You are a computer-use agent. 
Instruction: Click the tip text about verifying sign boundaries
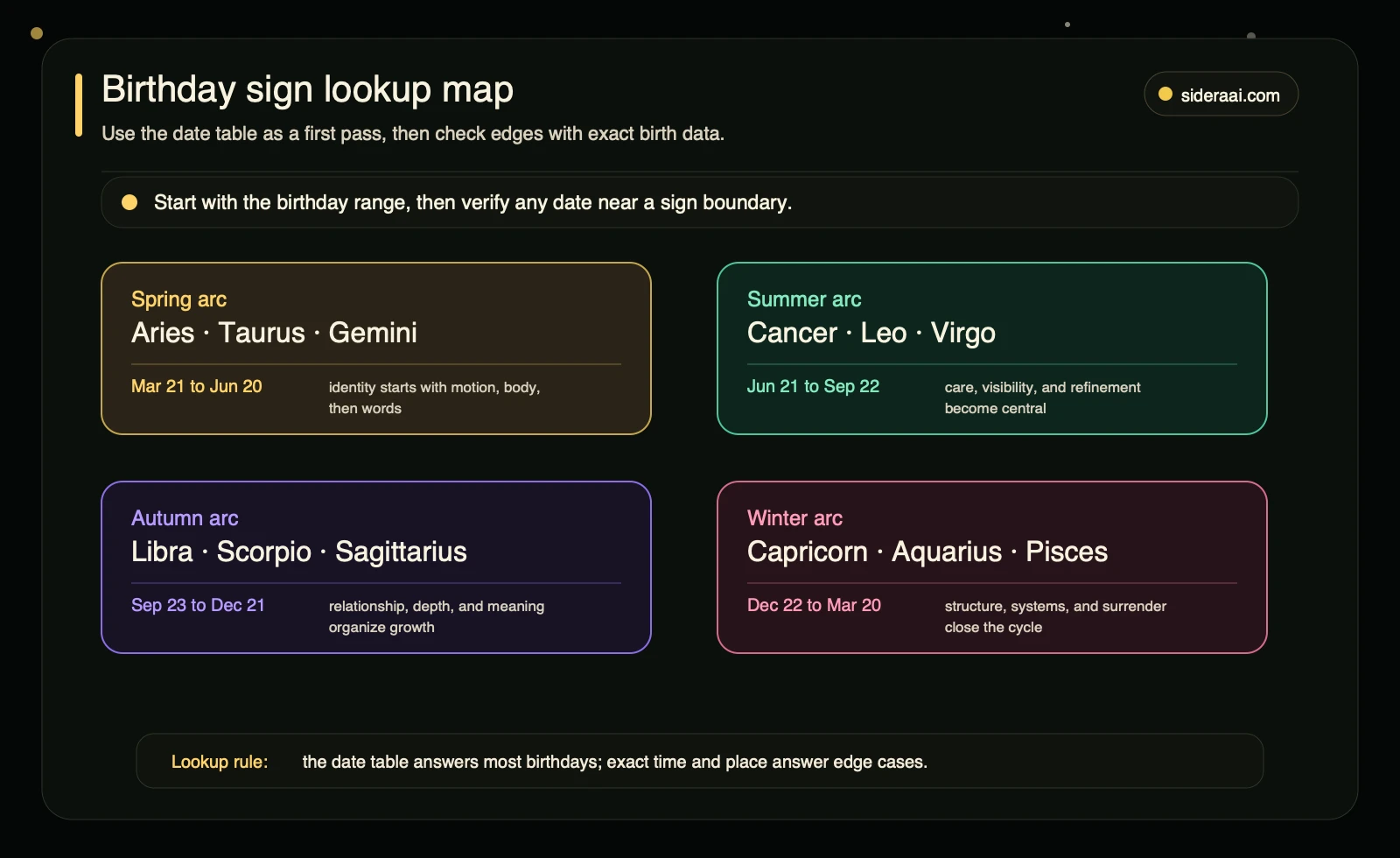pos(472,202)
